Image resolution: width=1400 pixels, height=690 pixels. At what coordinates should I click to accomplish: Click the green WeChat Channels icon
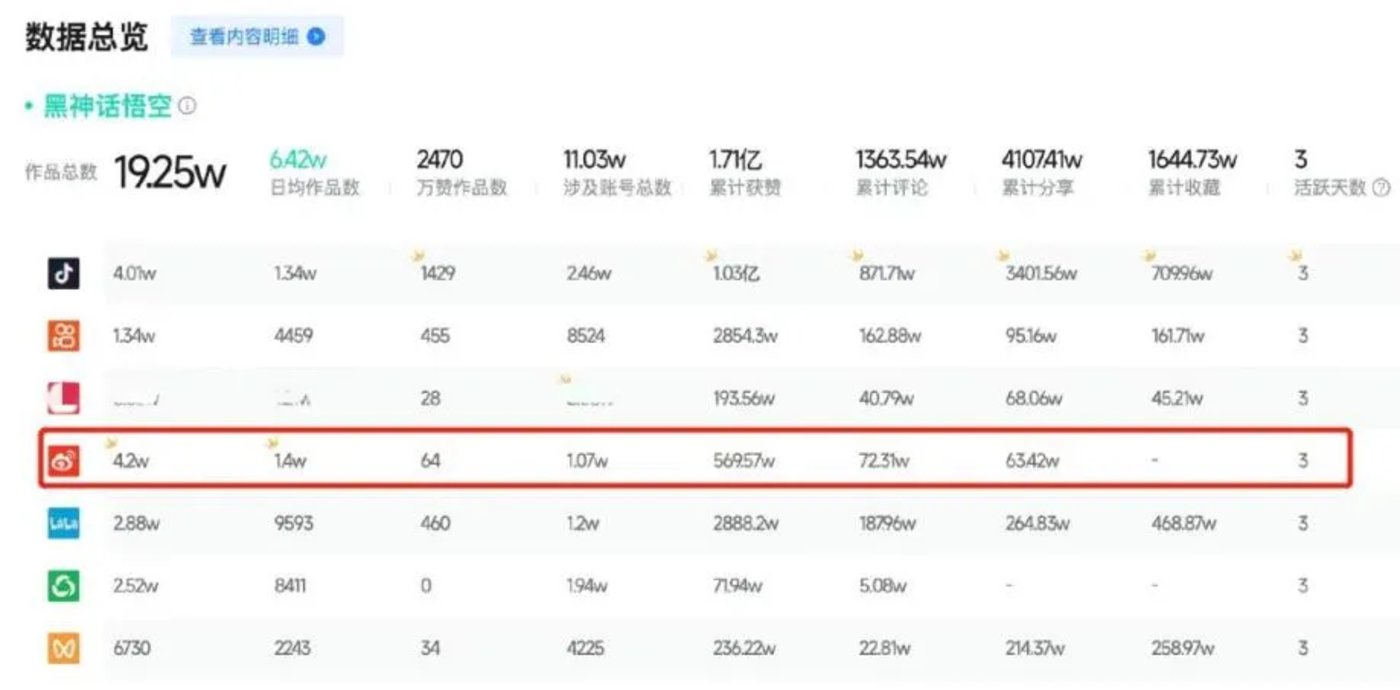coord(64,586)
